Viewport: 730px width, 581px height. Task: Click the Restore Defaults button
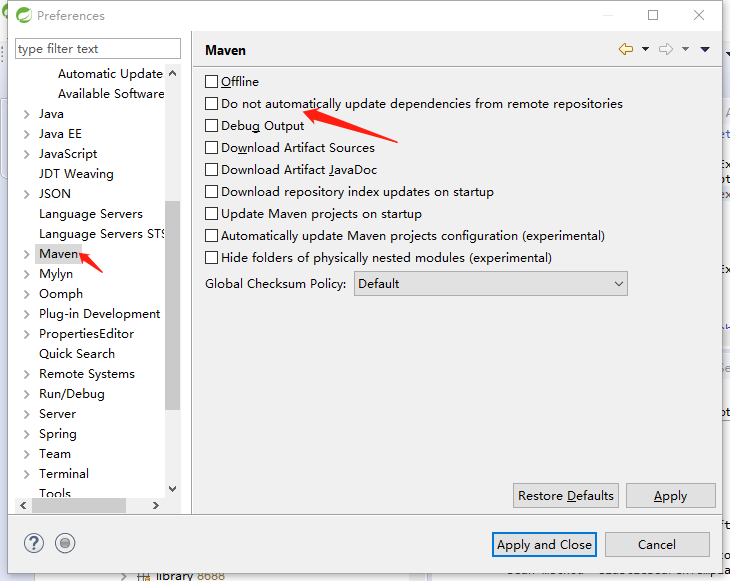click(x=566, y=495)
